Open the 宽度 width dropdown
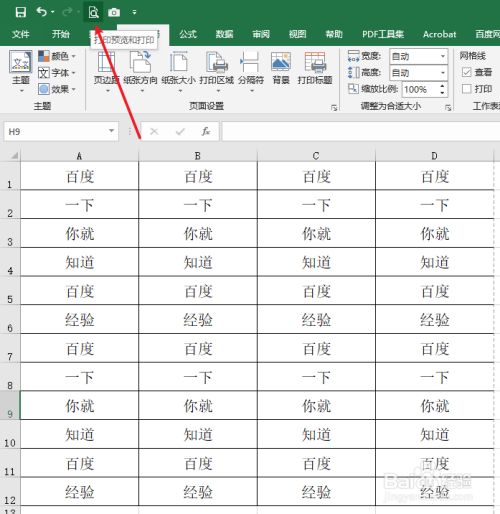Image resolution: width=500 pixels, height=514 pixels. tap(443, 56)
